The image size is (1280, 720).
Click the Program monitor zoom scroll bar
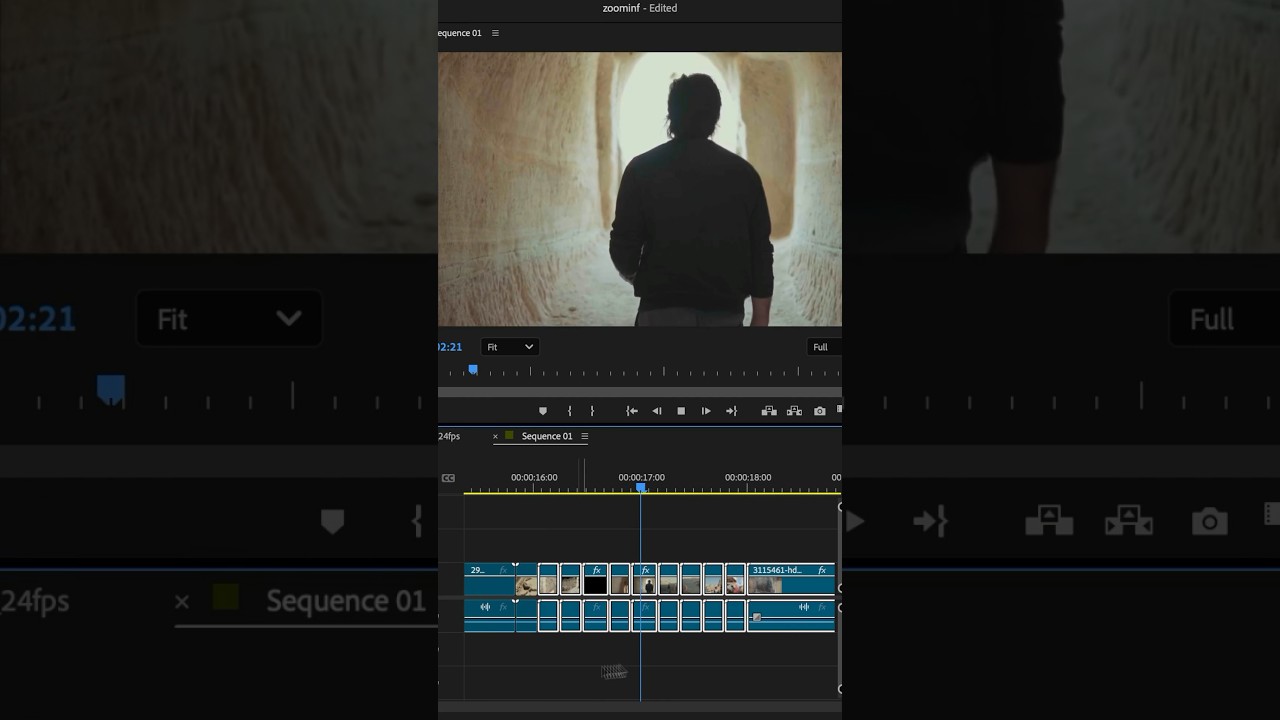(x=640, y=392)
